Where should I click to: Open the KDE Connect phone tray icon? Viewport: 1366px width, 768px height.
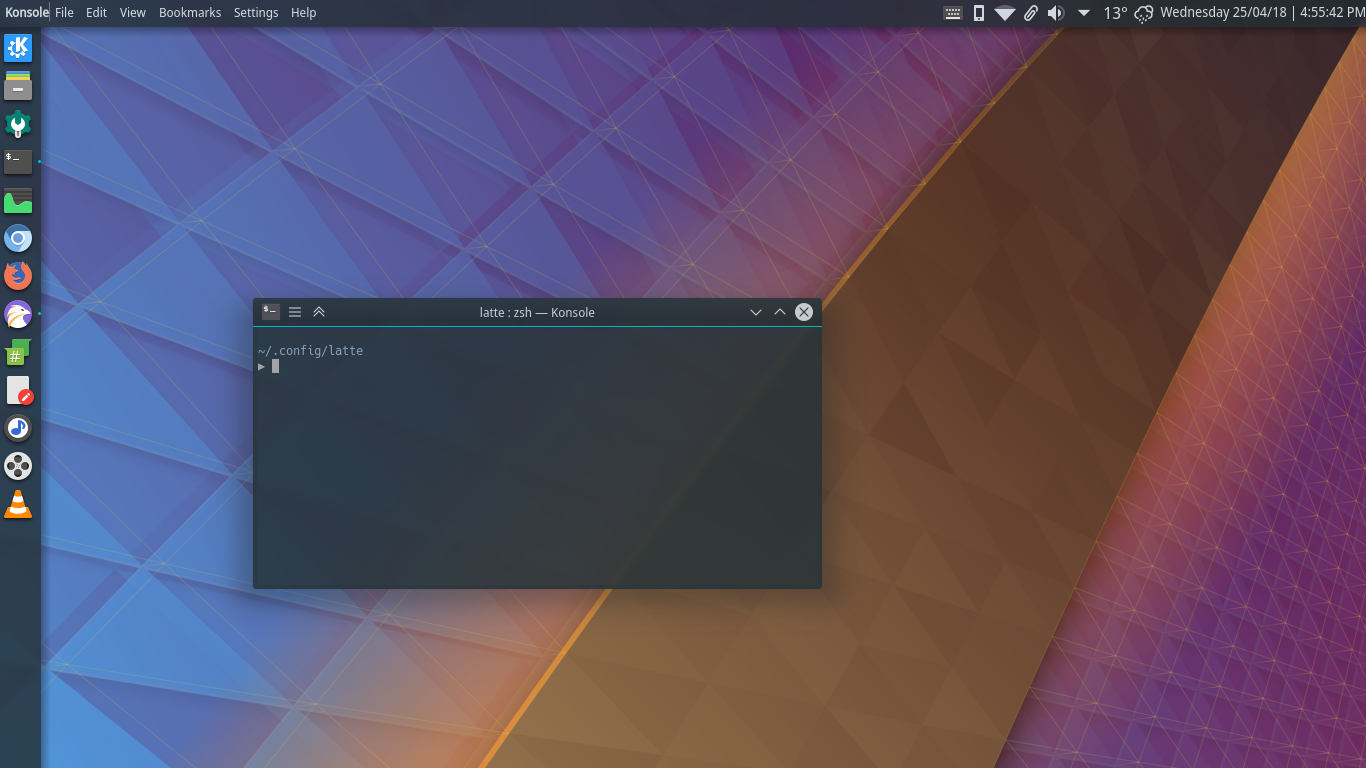click(979, 13)
